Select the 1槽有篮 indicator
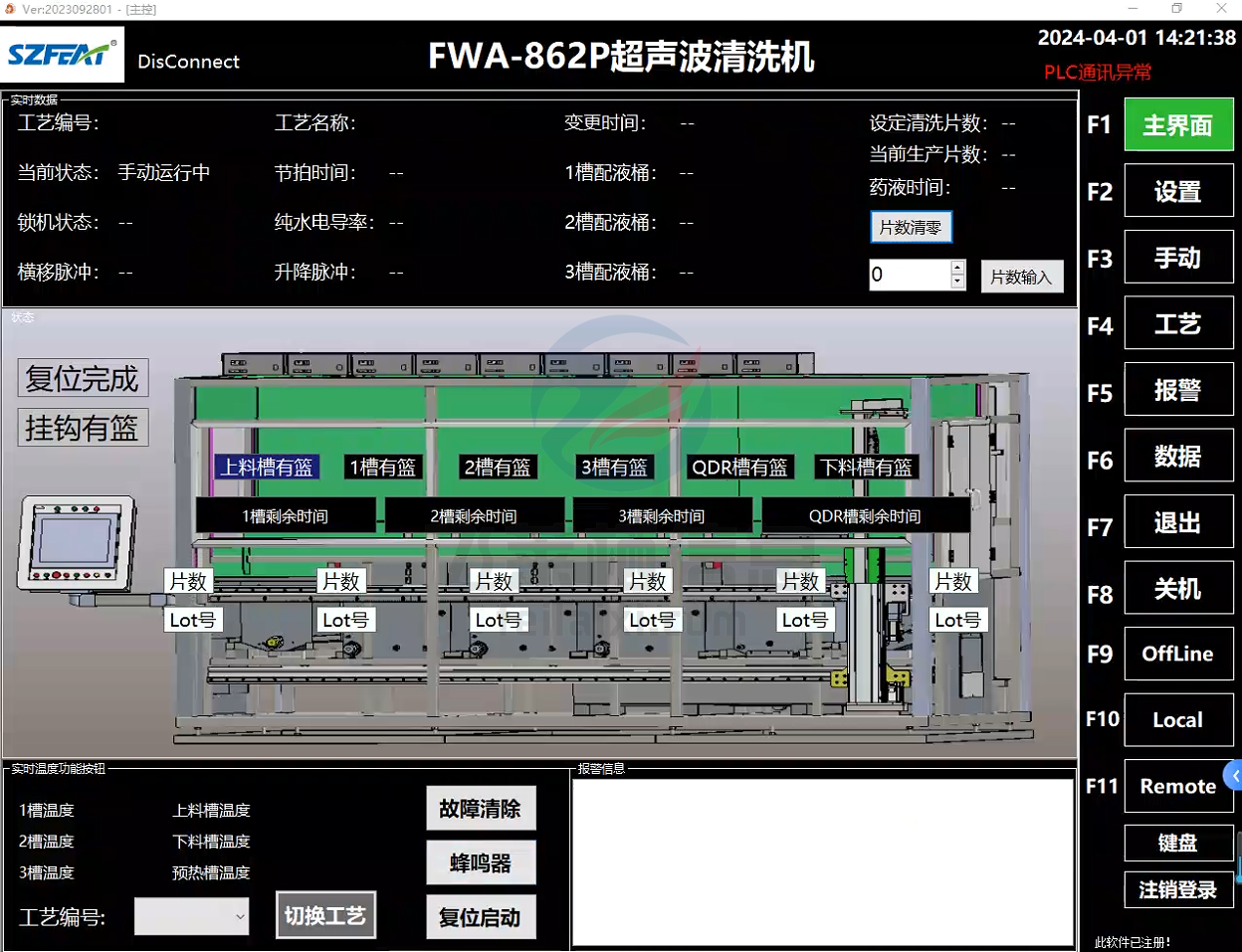The width and height of the screenshot is (1242, 952). [x=382, y=467]
